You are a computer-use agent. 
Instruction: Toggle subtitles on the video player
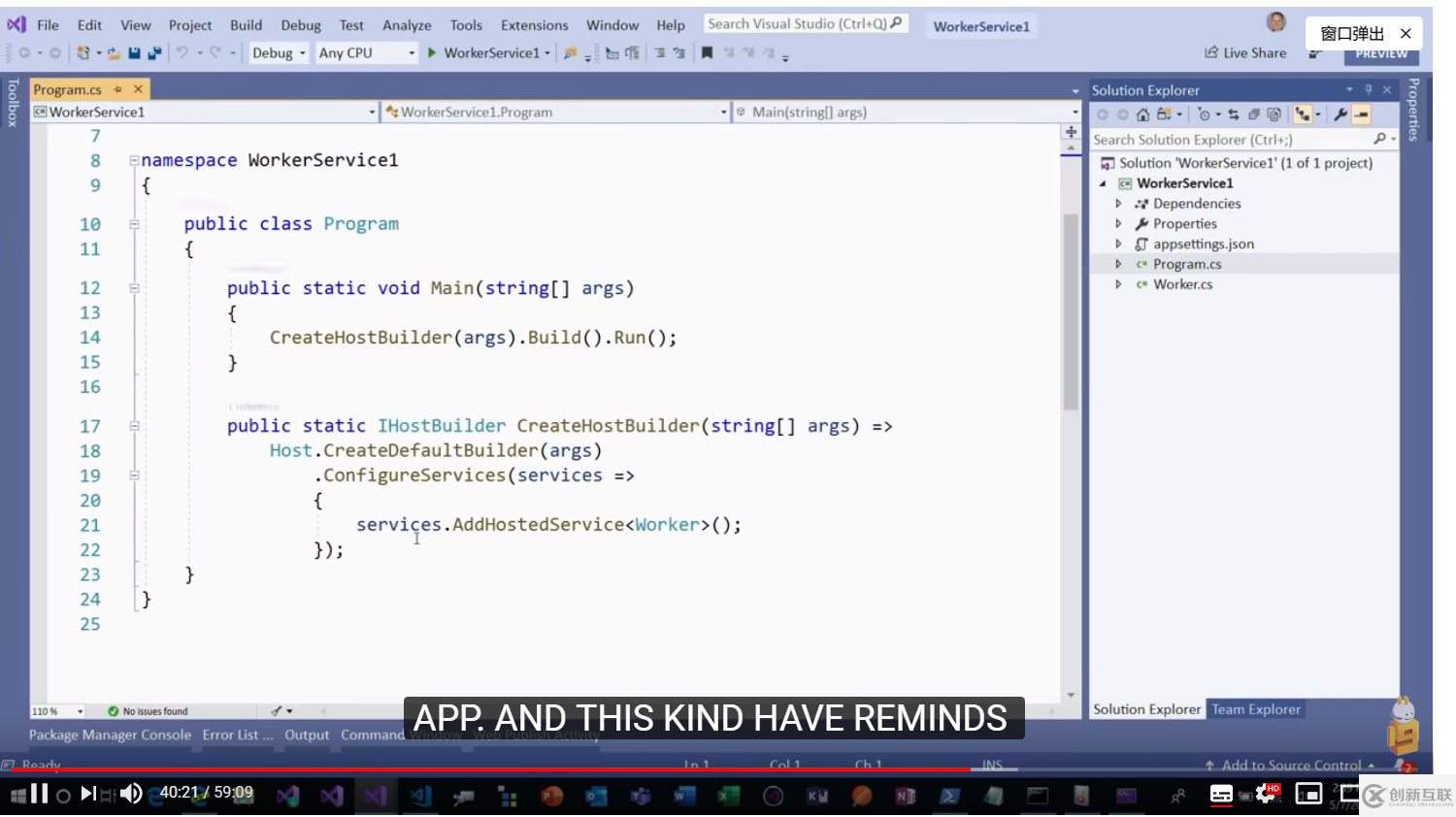click(1221, 795)
